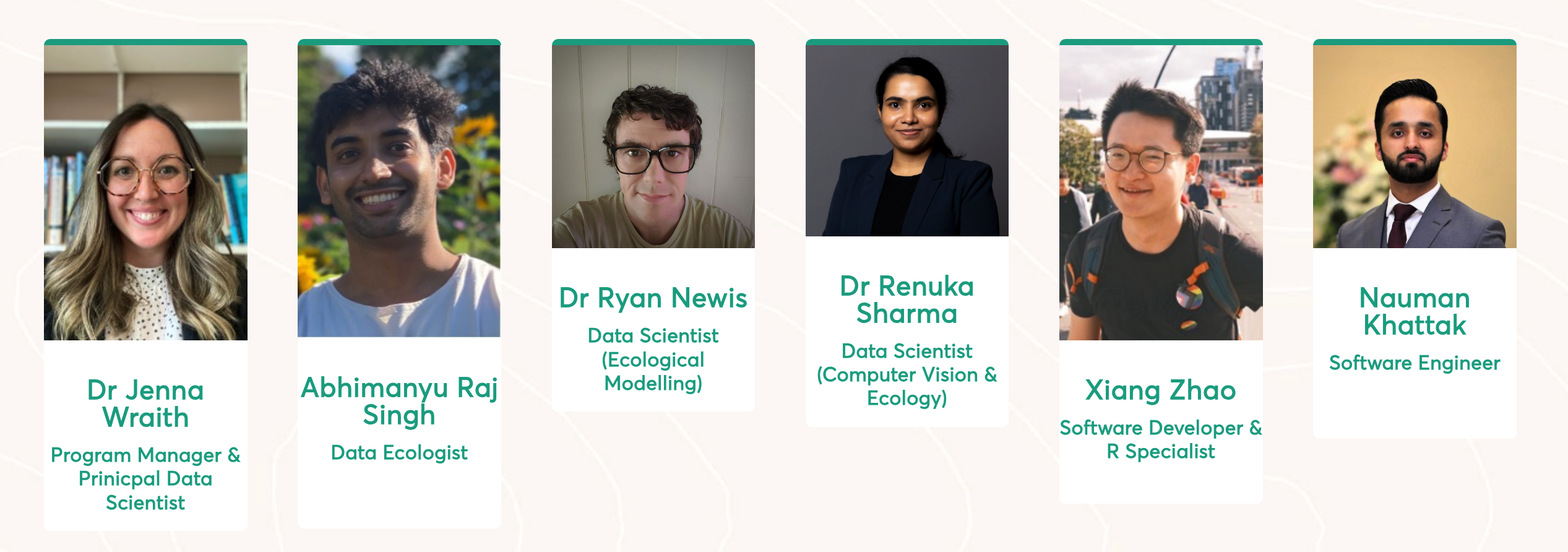1568x552 pixels.
Task: Click the green top bar of Dr Jenna Wraith's card
Action: 145,42
